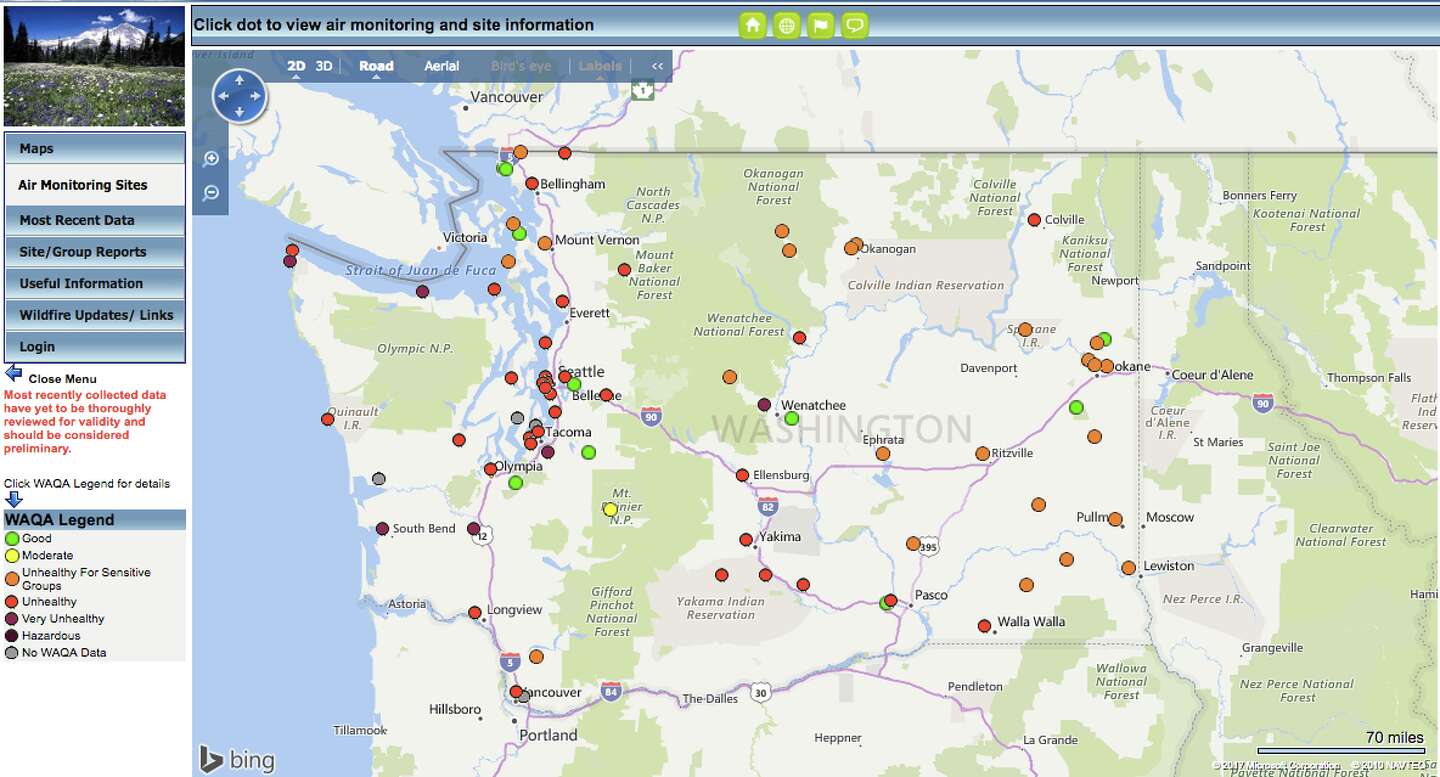The image size is (1440, 777).
Task: Click the yellow monitoring dot near Mt. Rainier
Action: pyautogui.click(x=610, y=508)
